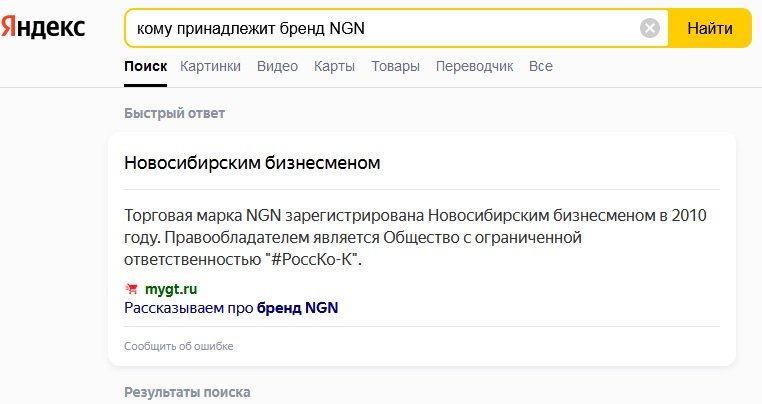The height and width of the screenshot is (404, 762).
Task: Go to the Товары tab
Action: (396, 66)
